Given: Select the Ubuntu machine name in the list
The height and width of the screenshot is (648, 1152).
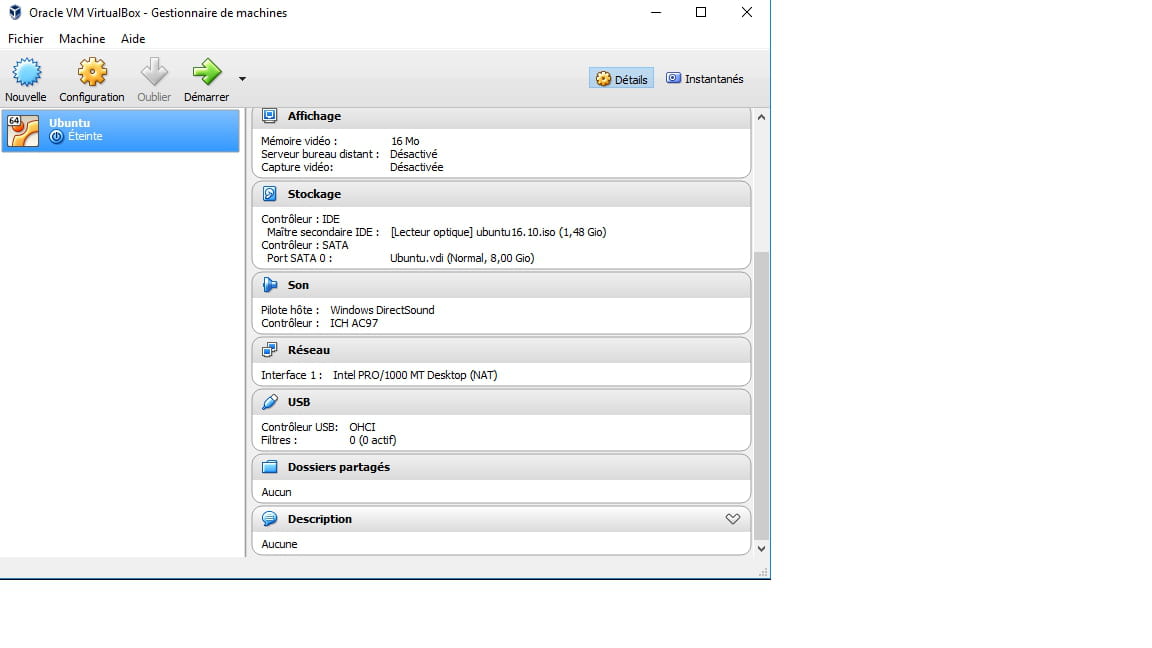Looking at the screenshot, I should tap(70, 123).
